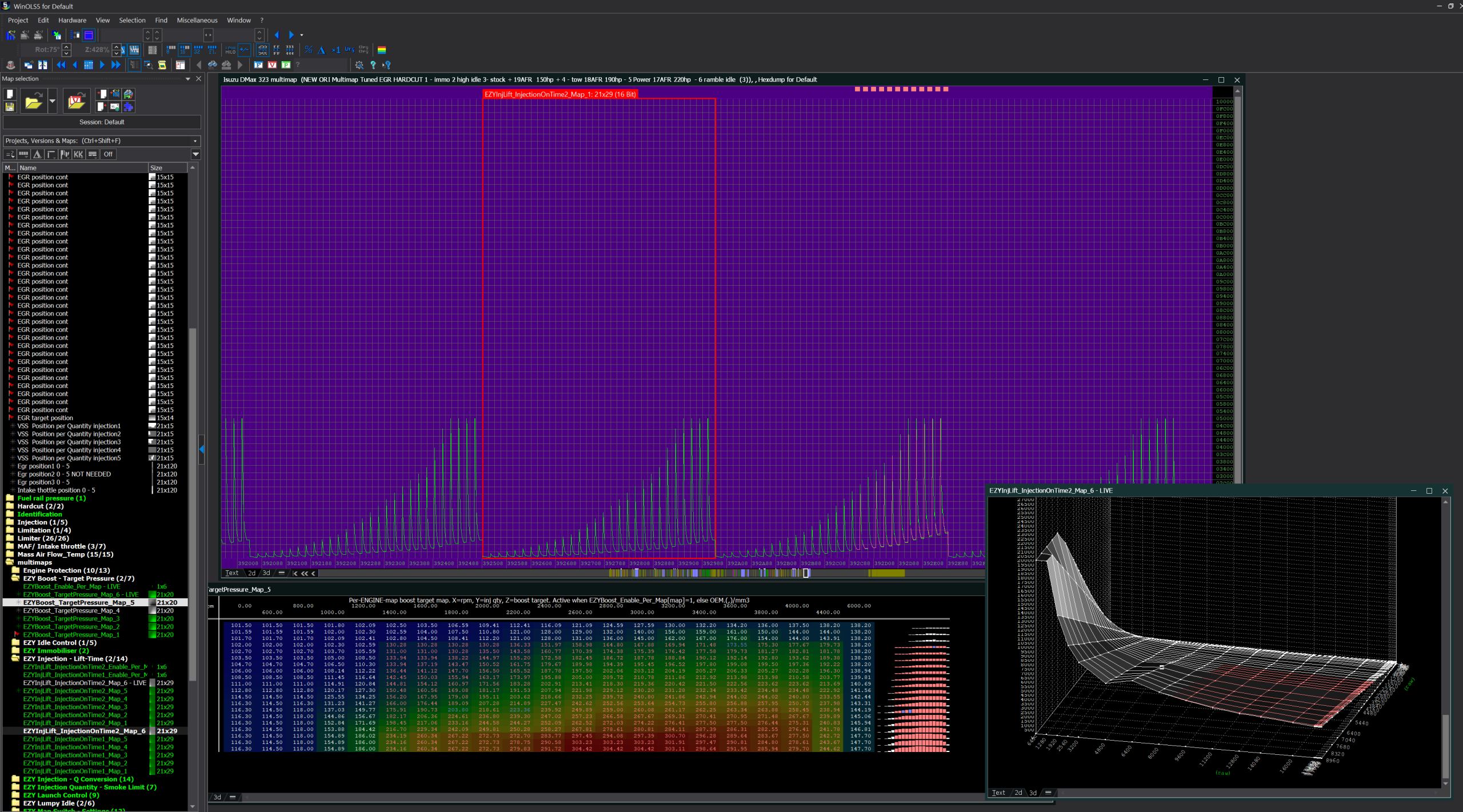The image size is (1463, 812).
Task: Toggle the blue window view mode button
Action: coord(89,35)
